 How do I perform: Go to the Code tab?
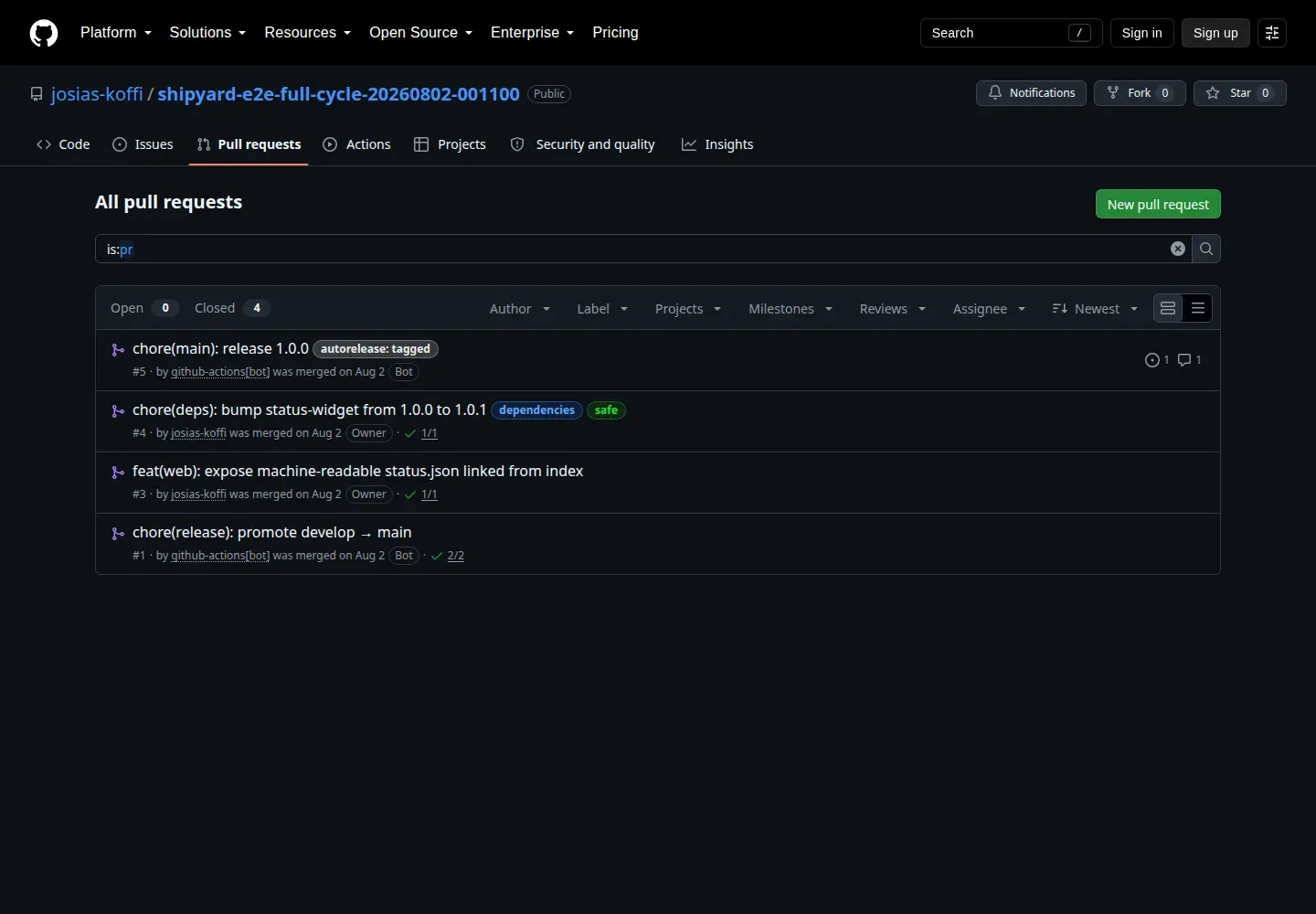[63, 144]
